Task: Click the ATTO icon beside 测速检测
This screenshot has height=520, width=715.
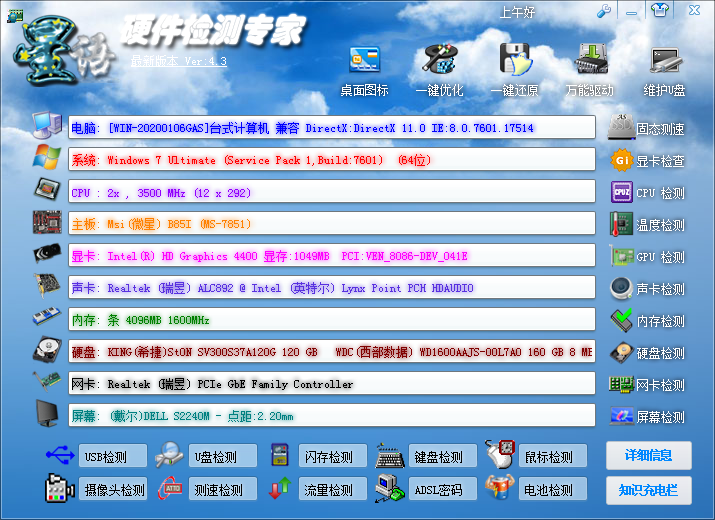Action: (170, 489)
